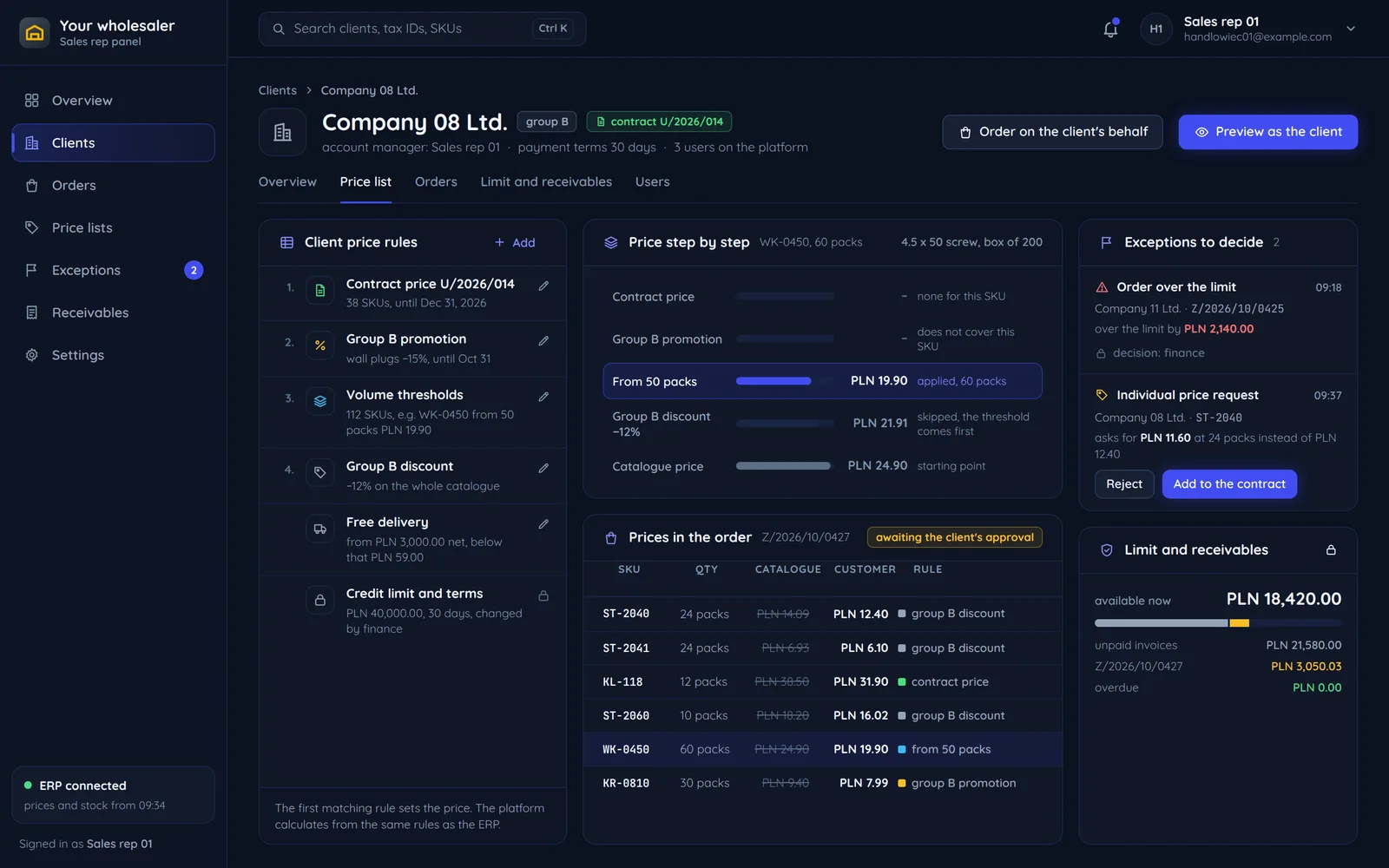Click the awaiting the client's approval badge
Screen dimensions: 1389x868
tap(954, 537)
